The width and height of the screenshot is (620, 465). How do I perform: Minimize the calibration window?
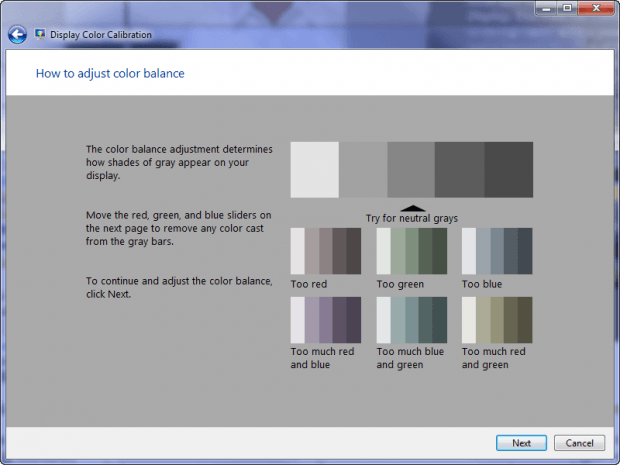pos(546,8)
